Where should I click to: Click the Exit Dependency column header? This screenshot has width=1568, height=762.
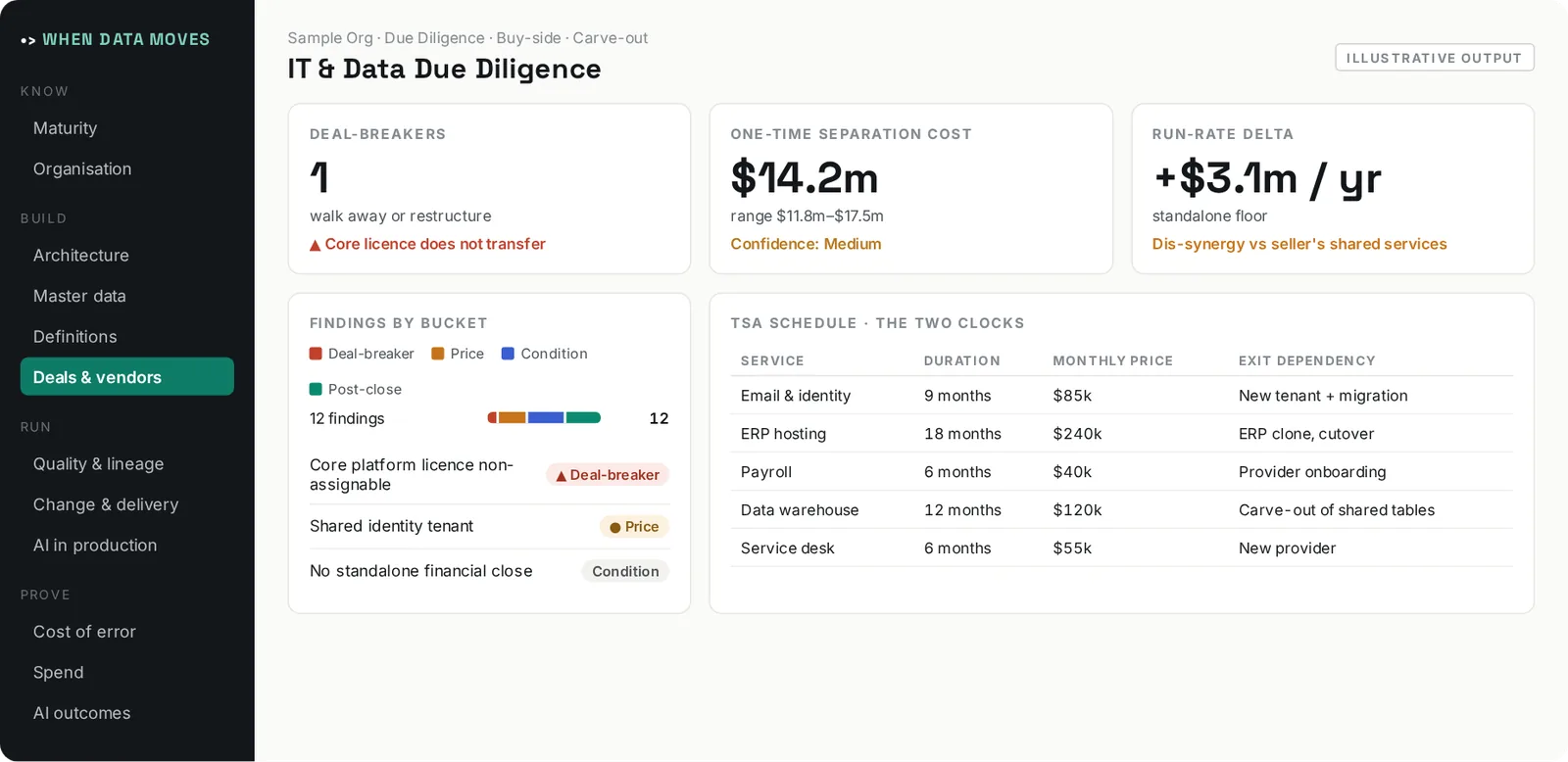[x=1306, y=361]
